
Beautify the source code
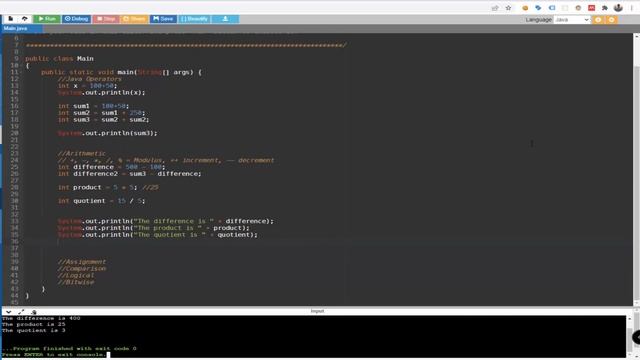(x=194, y=19)
